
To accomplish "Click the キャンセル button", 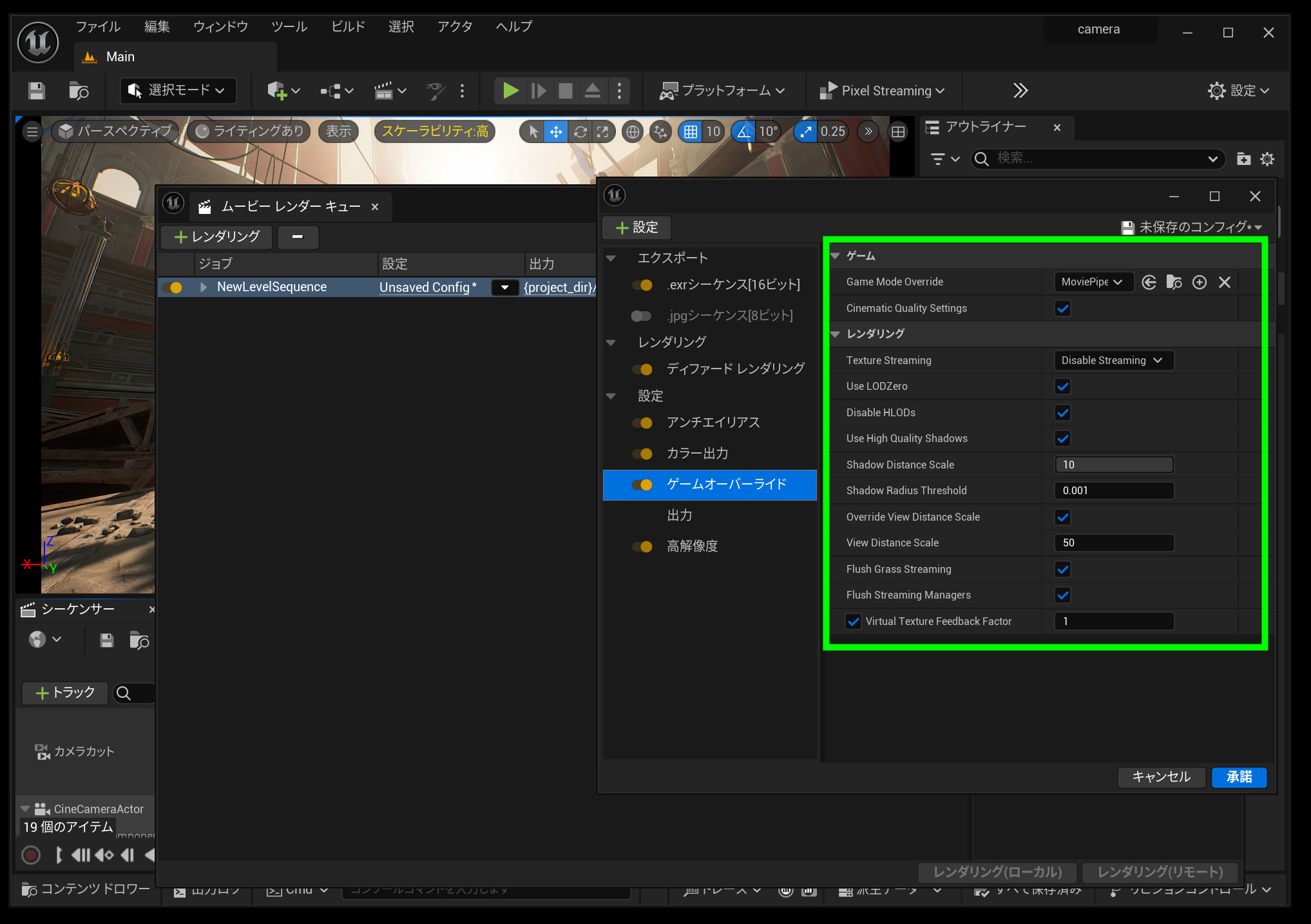I will 1161,777.
